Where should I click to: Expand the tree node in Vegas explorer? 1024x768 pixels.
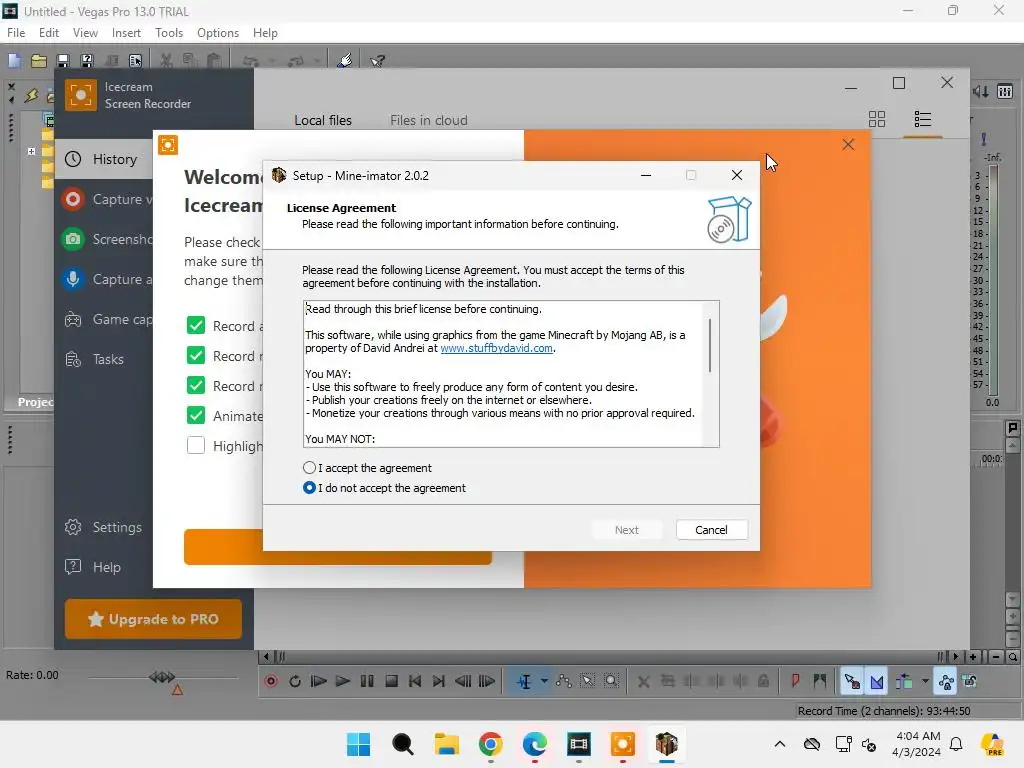tap(31, 151)
